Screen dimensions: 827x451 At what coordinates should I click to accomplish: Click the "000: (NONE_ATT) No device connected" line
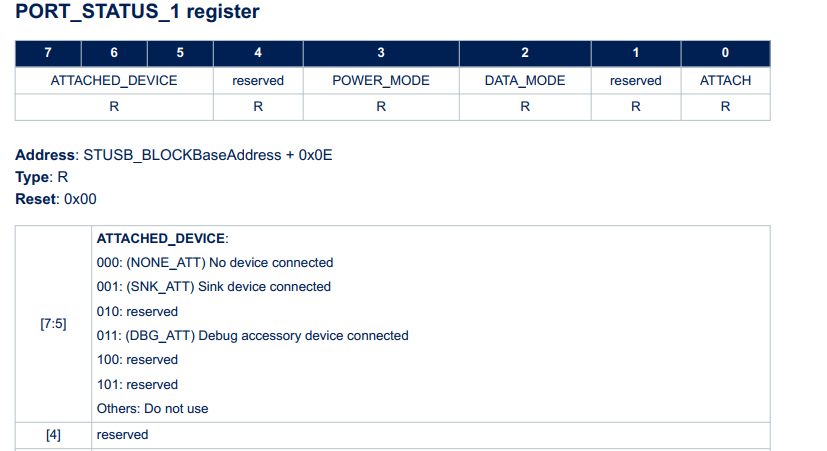point(214,263)
